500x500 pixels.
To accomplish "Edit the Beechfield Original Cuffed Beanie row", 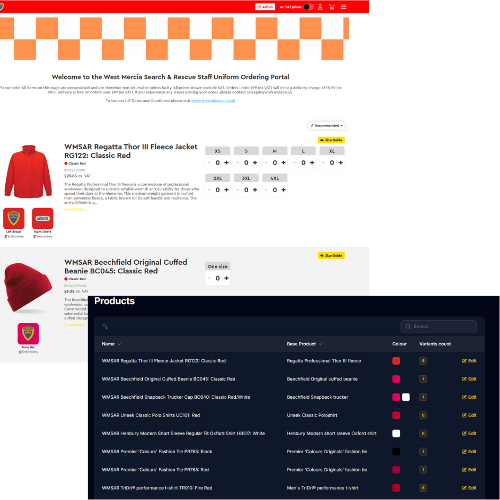I will coord(469,379).
